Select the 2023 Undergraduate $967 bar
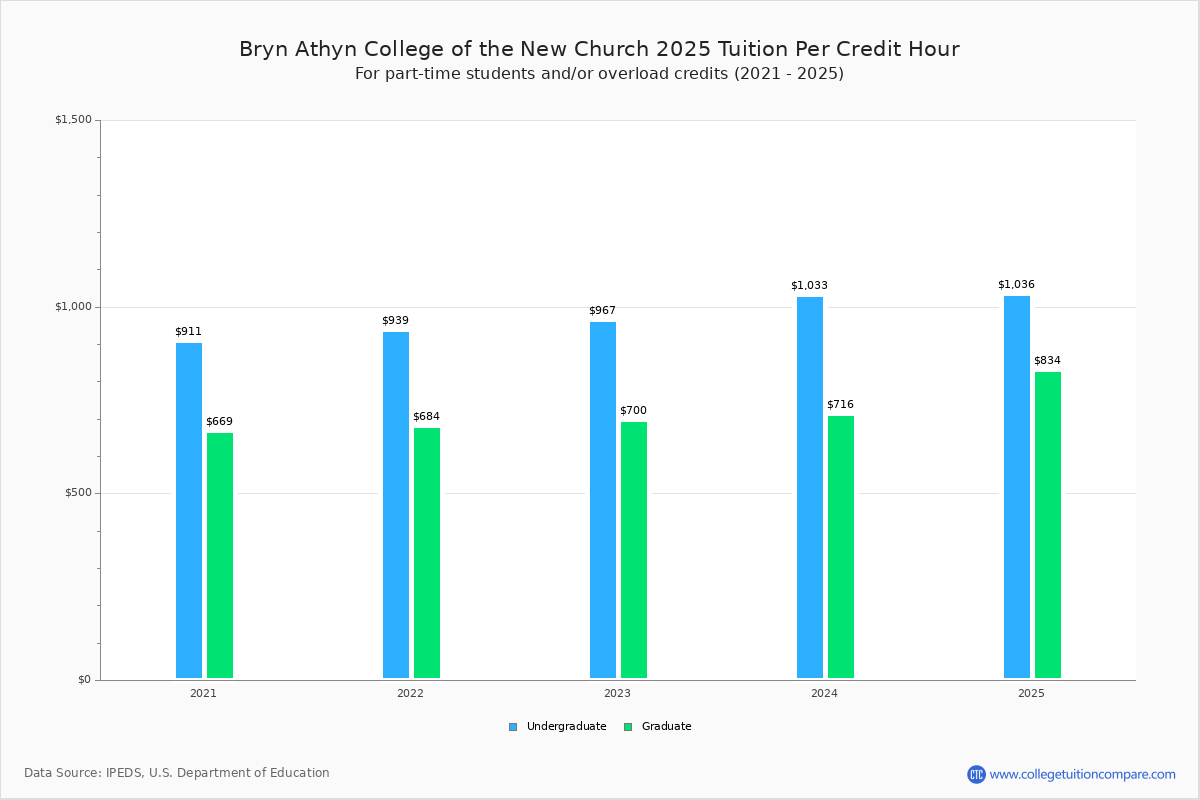Image resolution: width=1200 pixels, height=800 pixels. pos(603,500)
